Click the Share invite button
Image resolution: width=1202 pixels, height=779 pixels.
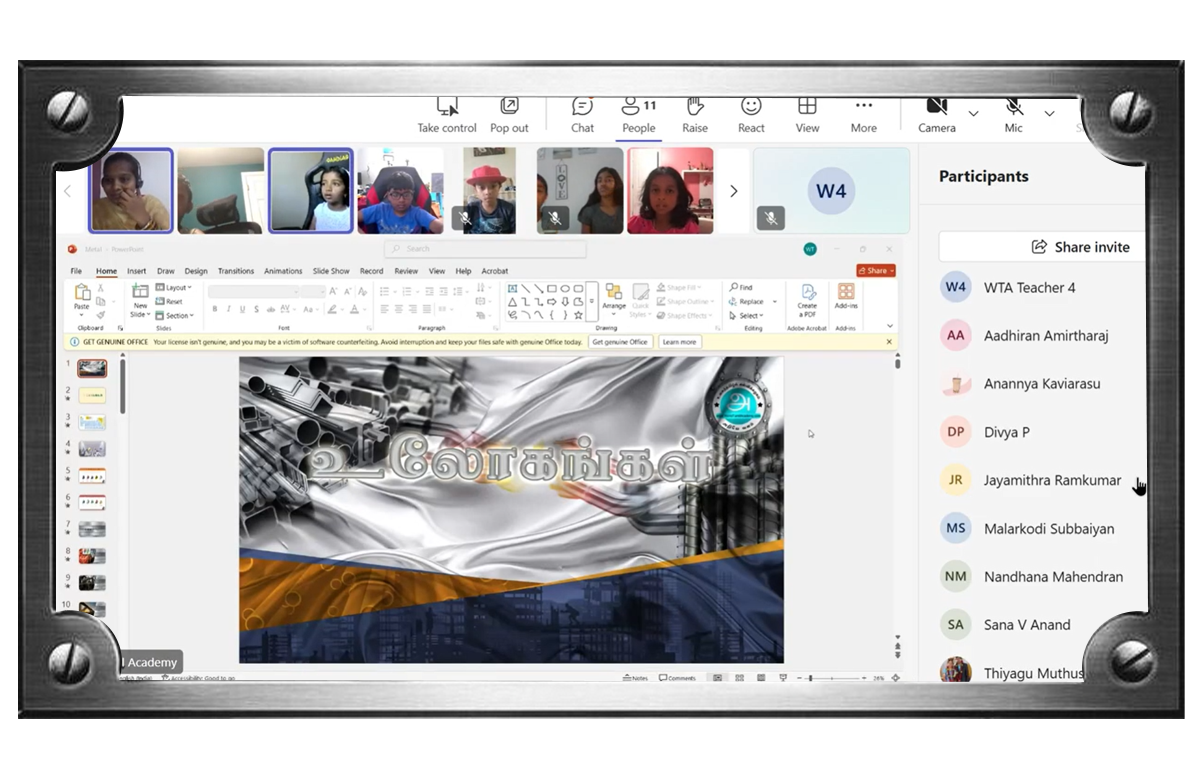coord(1080,247)
